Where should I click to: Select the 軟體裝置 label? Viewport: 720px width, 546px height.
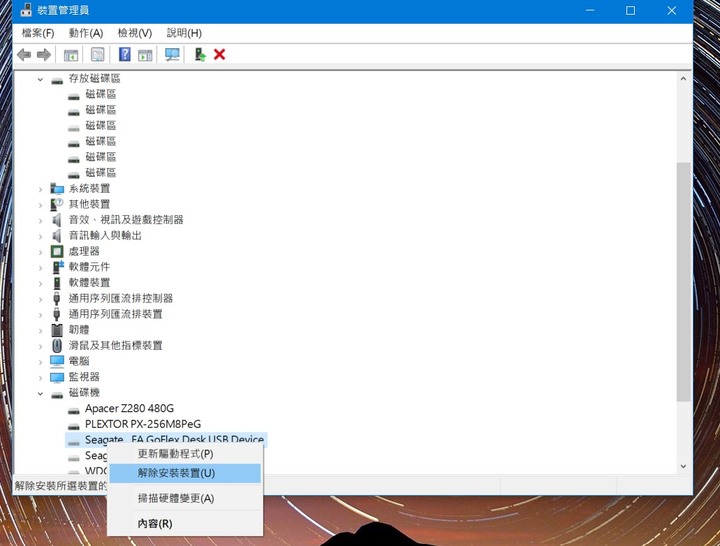coord(90,283)
